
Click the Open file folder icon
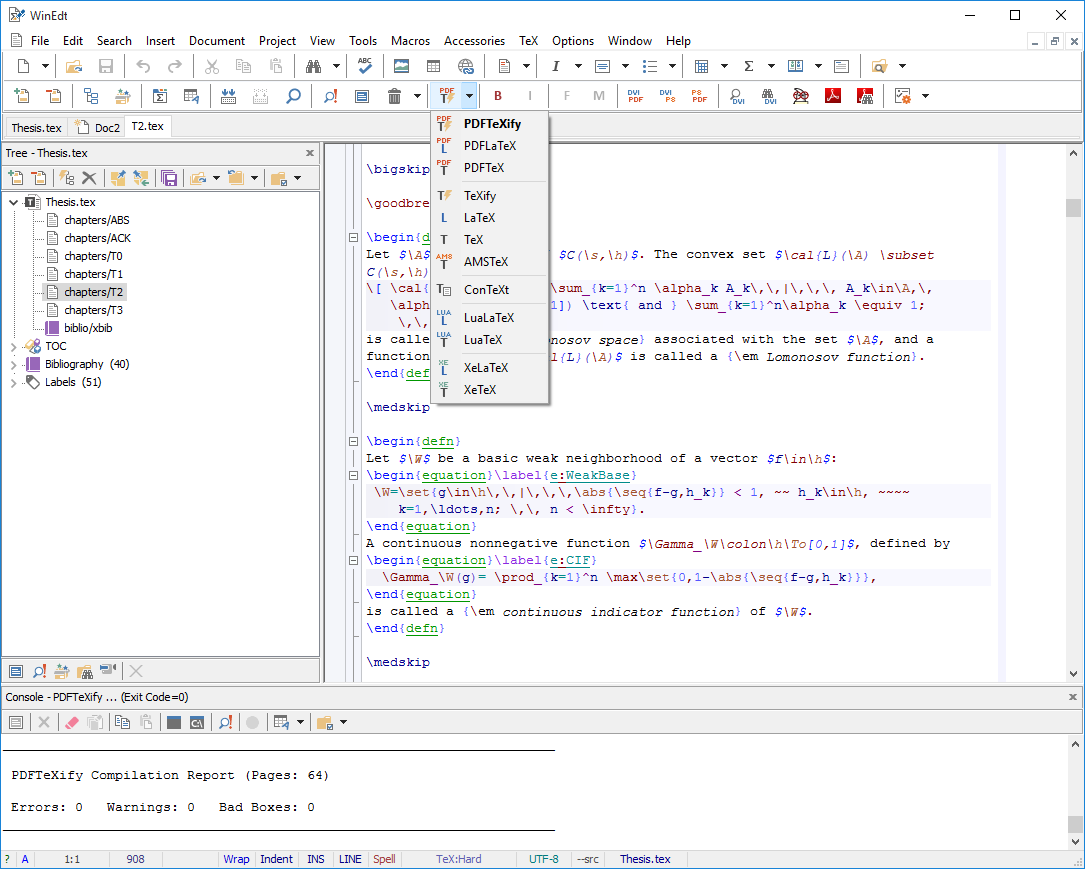[74, 66]
